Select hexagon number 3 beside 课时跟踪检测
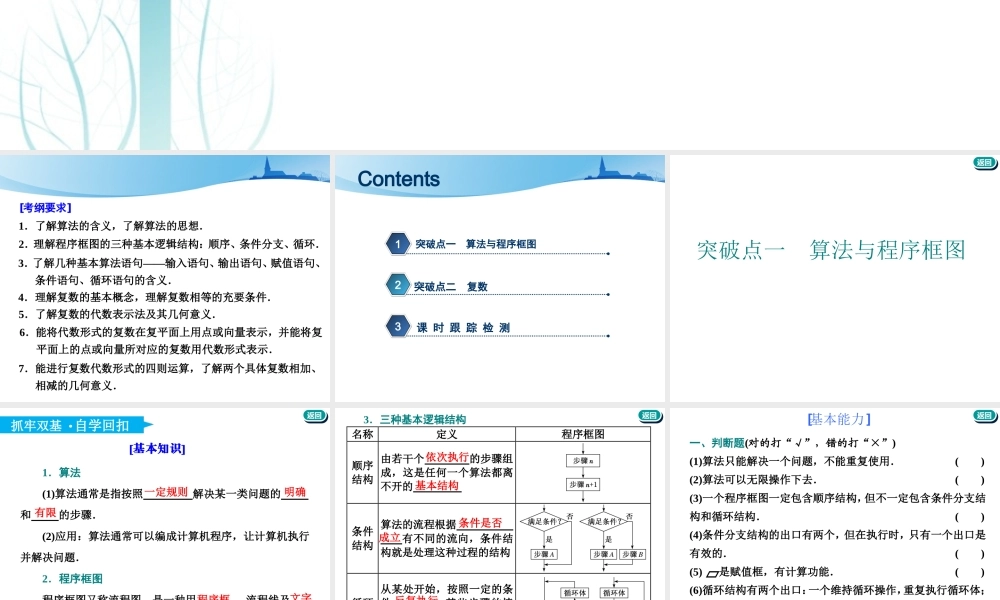 [398, 326]
